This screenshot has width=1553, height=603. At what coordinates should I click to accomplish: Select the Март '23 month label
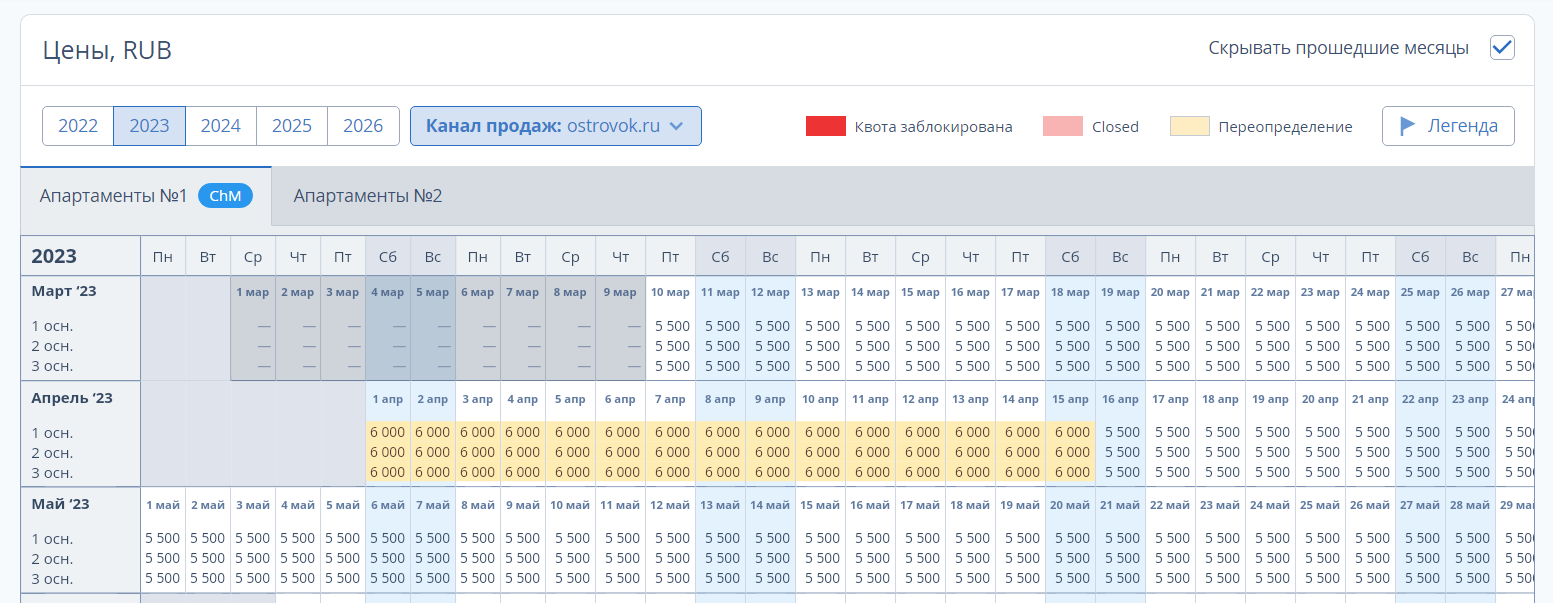[x=63, y=291]
